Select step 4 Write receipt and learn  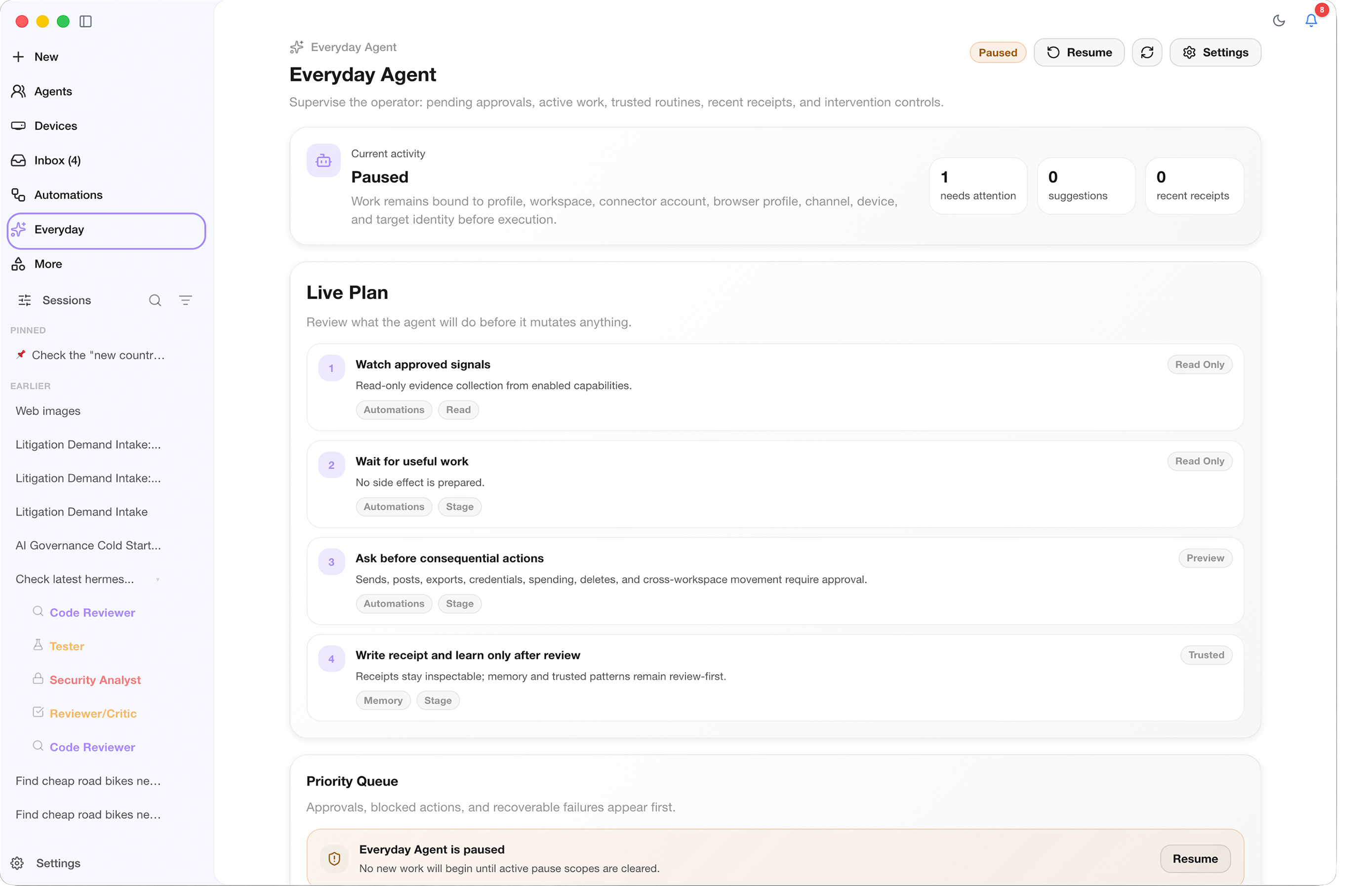(x=775, y=678)
